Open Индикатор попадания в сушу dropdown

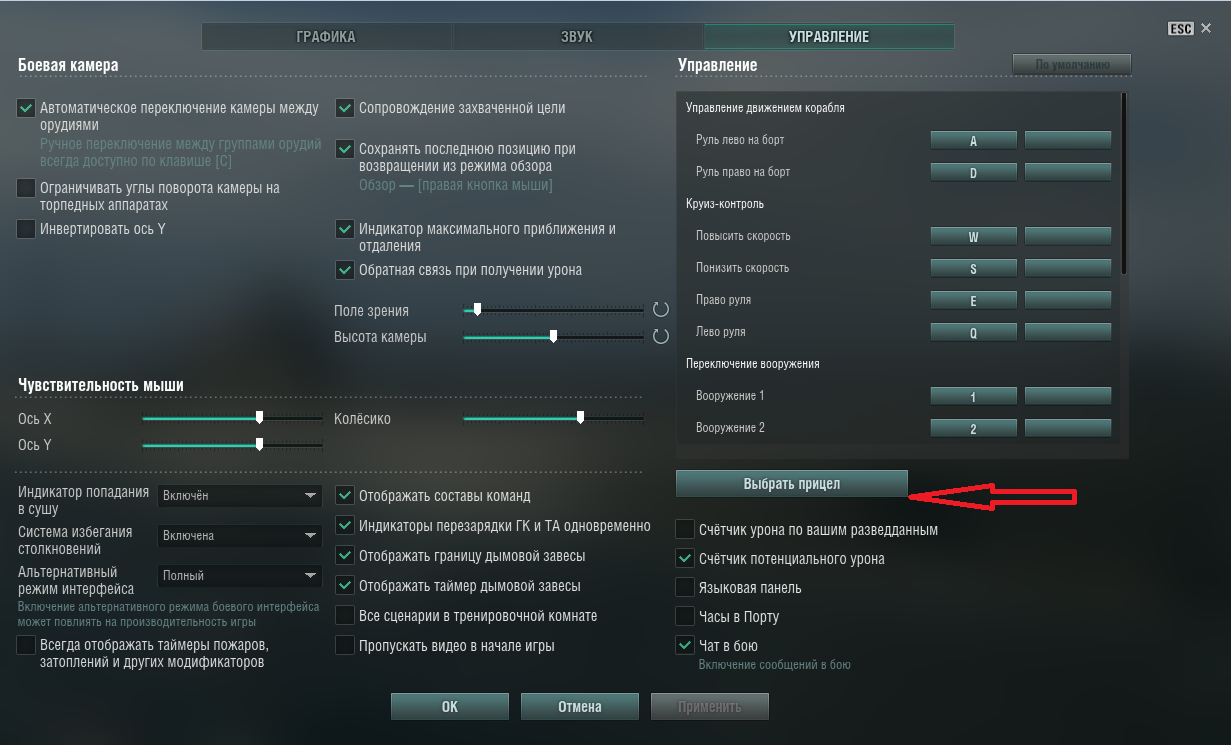point(240,496)
